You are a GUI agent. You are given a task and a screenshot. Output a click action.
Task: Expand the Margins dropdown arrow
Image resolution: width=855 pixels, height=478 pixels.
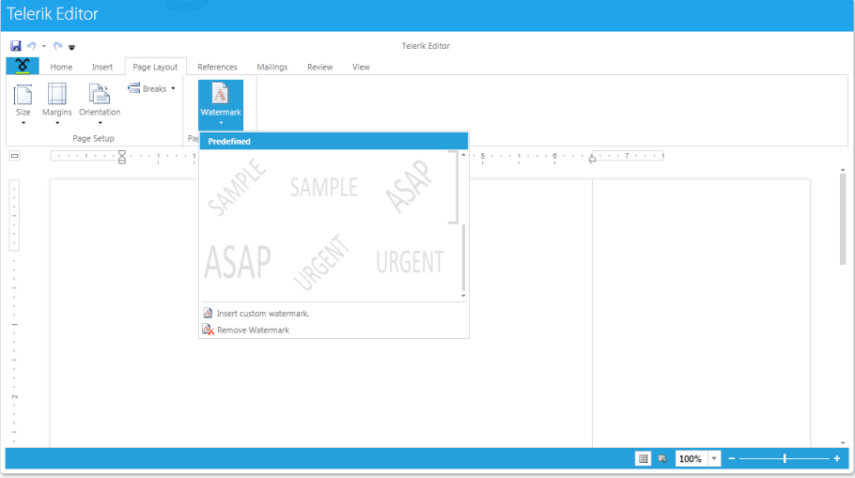[x=57, y=123]
